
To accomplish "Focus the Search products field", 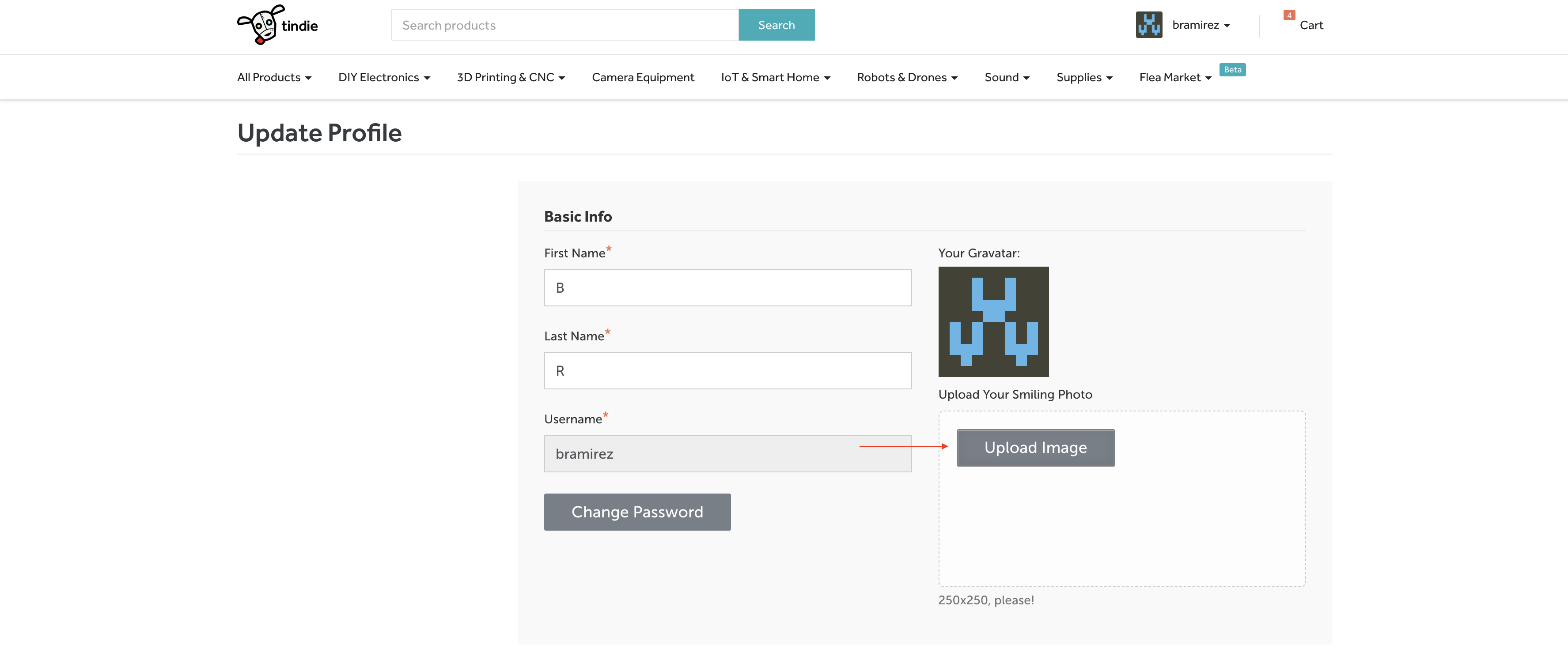I will [564, 25].
